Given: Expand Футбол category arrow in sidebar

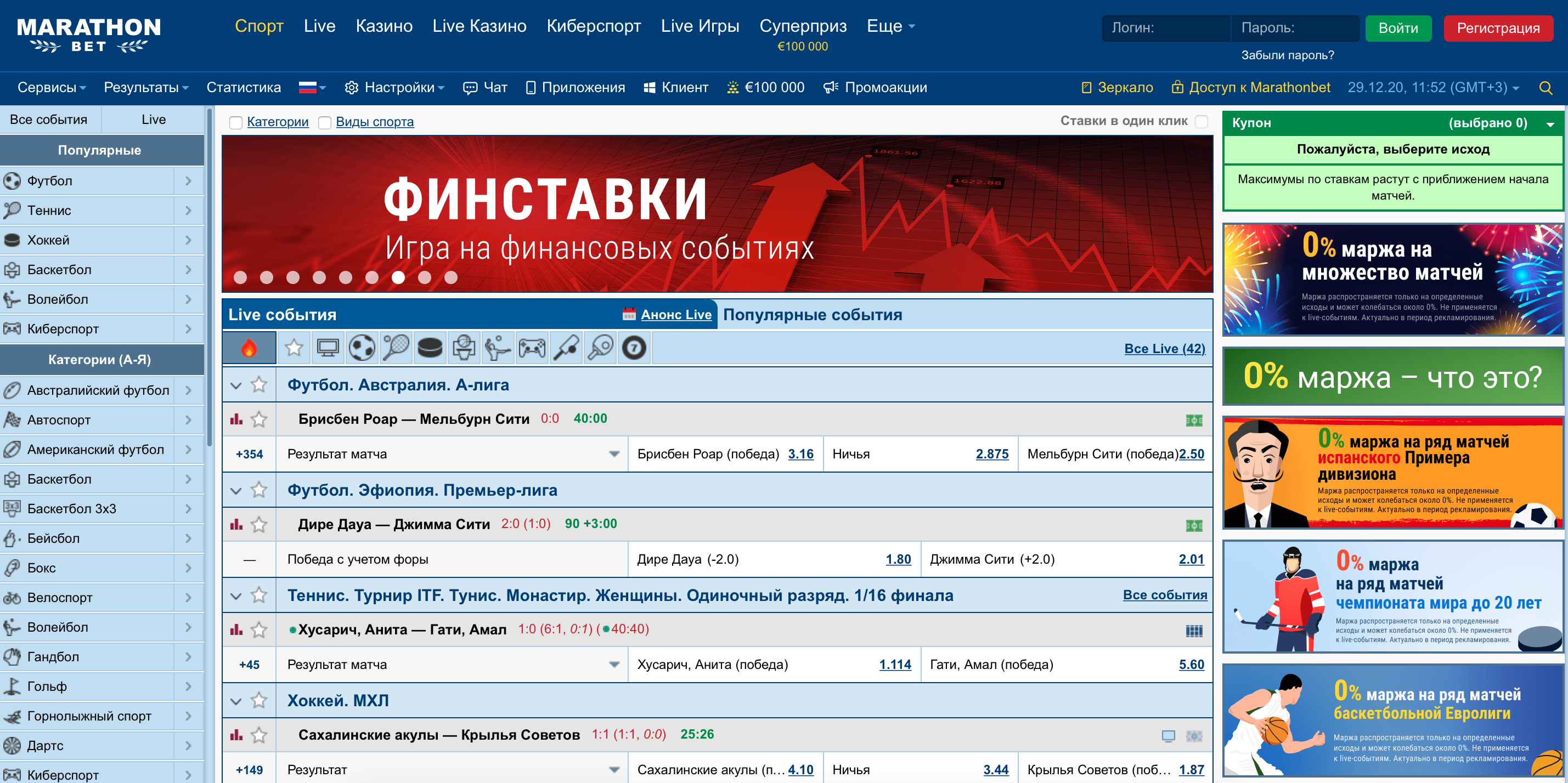Looking at the screenshot, I should (x=188, y=181).
